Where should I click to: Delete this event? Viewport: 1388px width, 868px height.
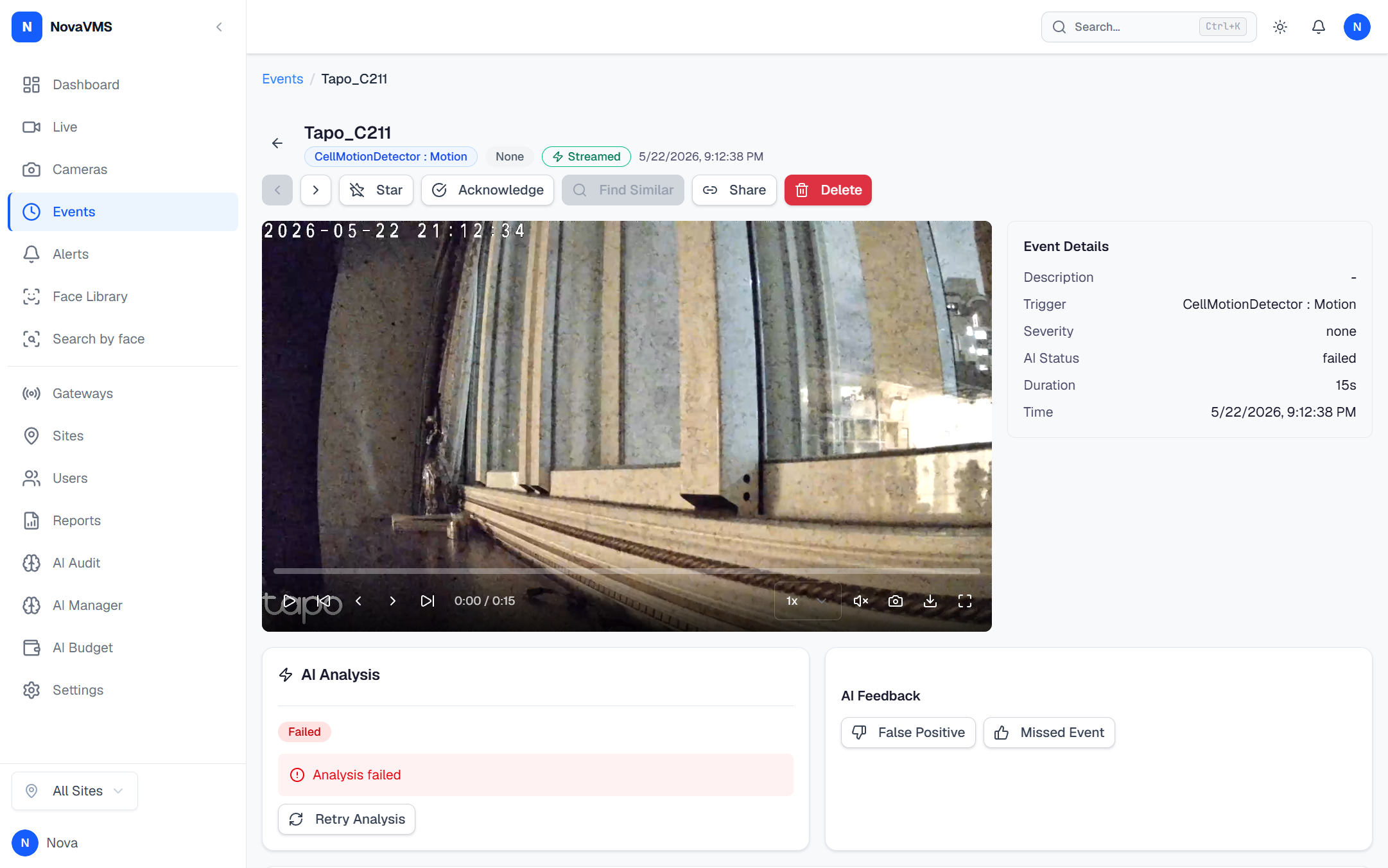(828, 190)
